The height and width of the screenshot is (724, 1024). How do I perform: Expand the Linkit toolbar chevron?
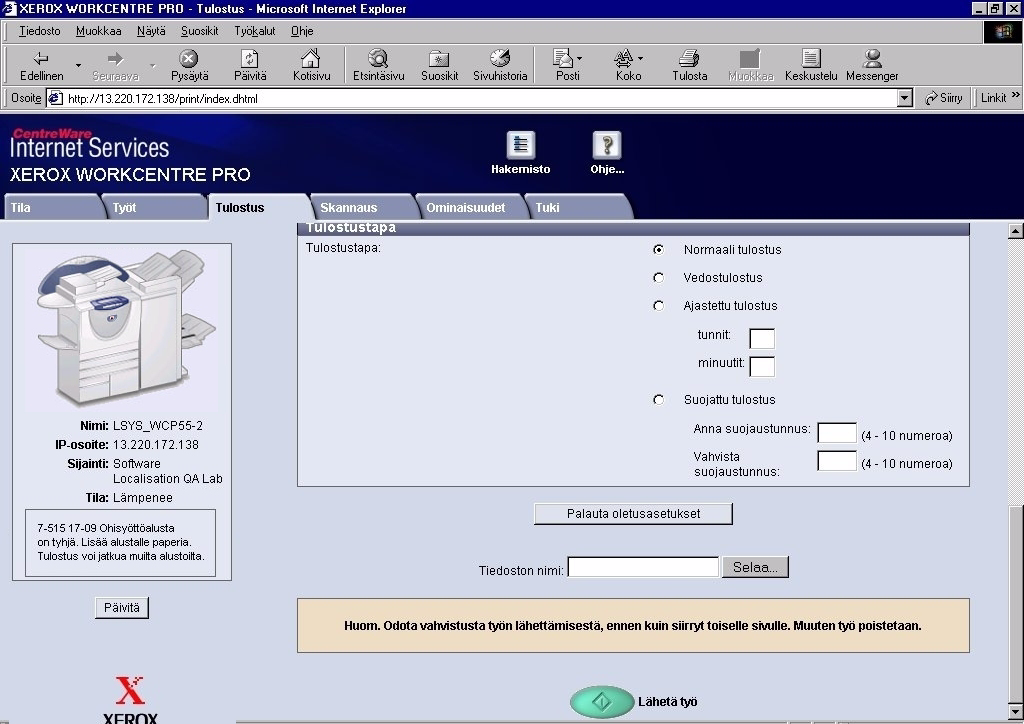pyautogui.click(x=1016, y=95)
